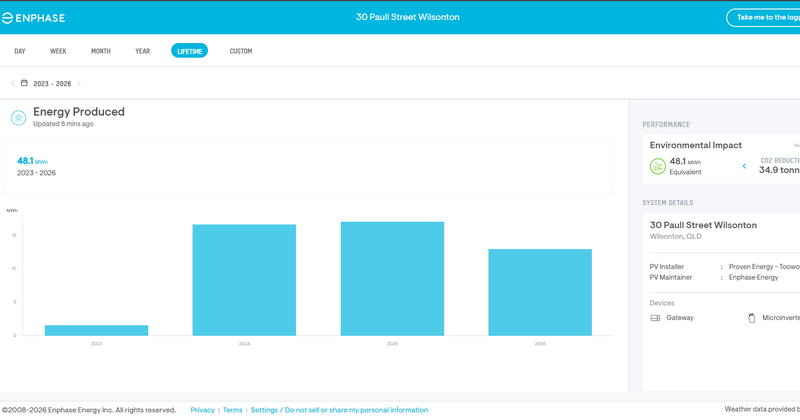Click the 2023 - 2026 date range selector
The width and height of the screenshot is (800, 420).
pyautogui.click(x=52, y=84)
